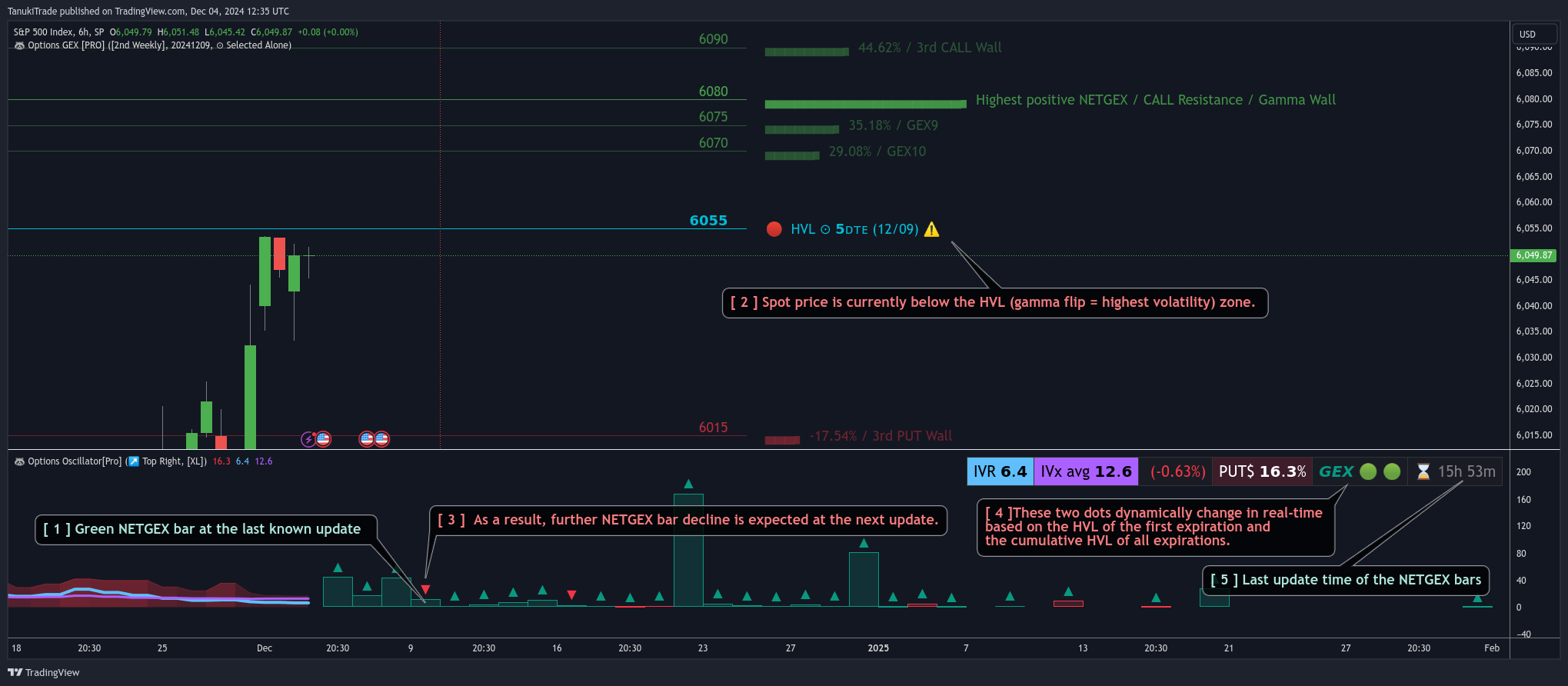Click the 2025 label on time axis
This screenshot has width=1568, height=686.
pyautogui.click(x=878, y=648)
